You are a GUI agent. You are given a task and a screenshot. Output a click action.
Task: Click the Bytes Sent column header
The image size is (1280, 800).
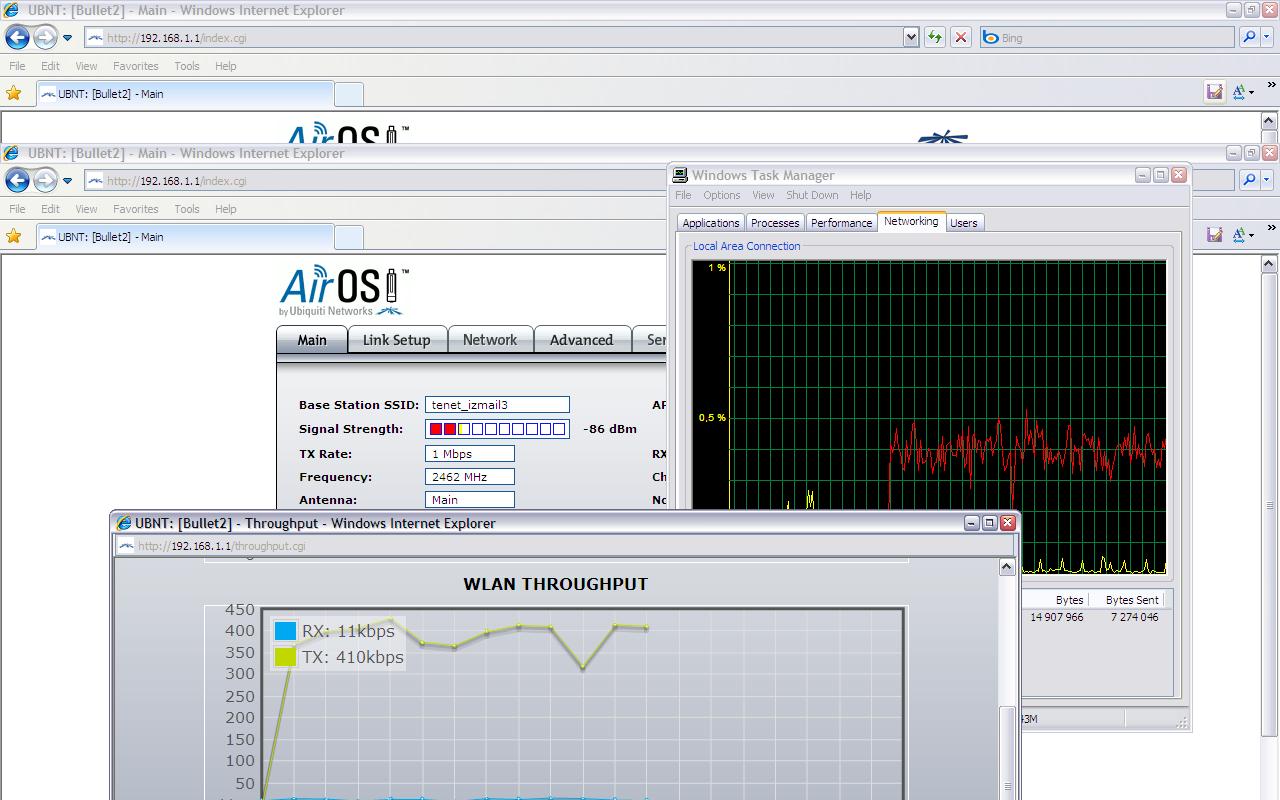point(1131,600)
